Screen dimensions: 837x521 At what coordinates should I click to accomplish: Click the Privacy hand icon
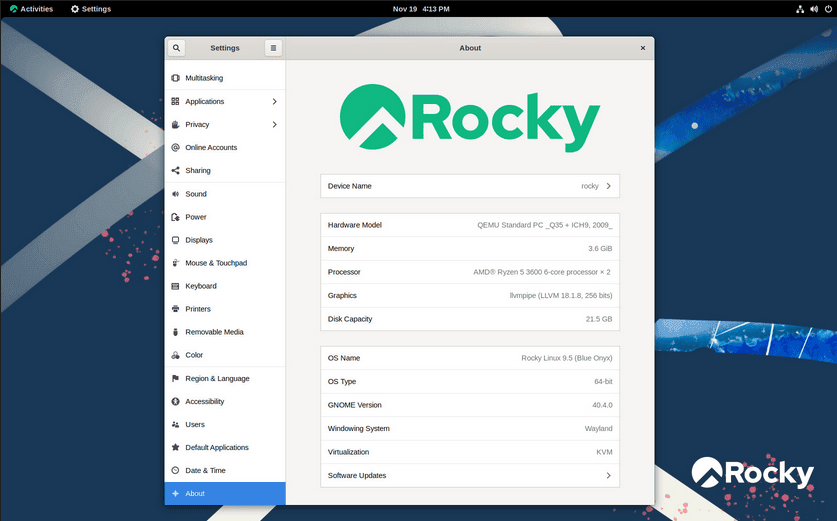(175, 124)
